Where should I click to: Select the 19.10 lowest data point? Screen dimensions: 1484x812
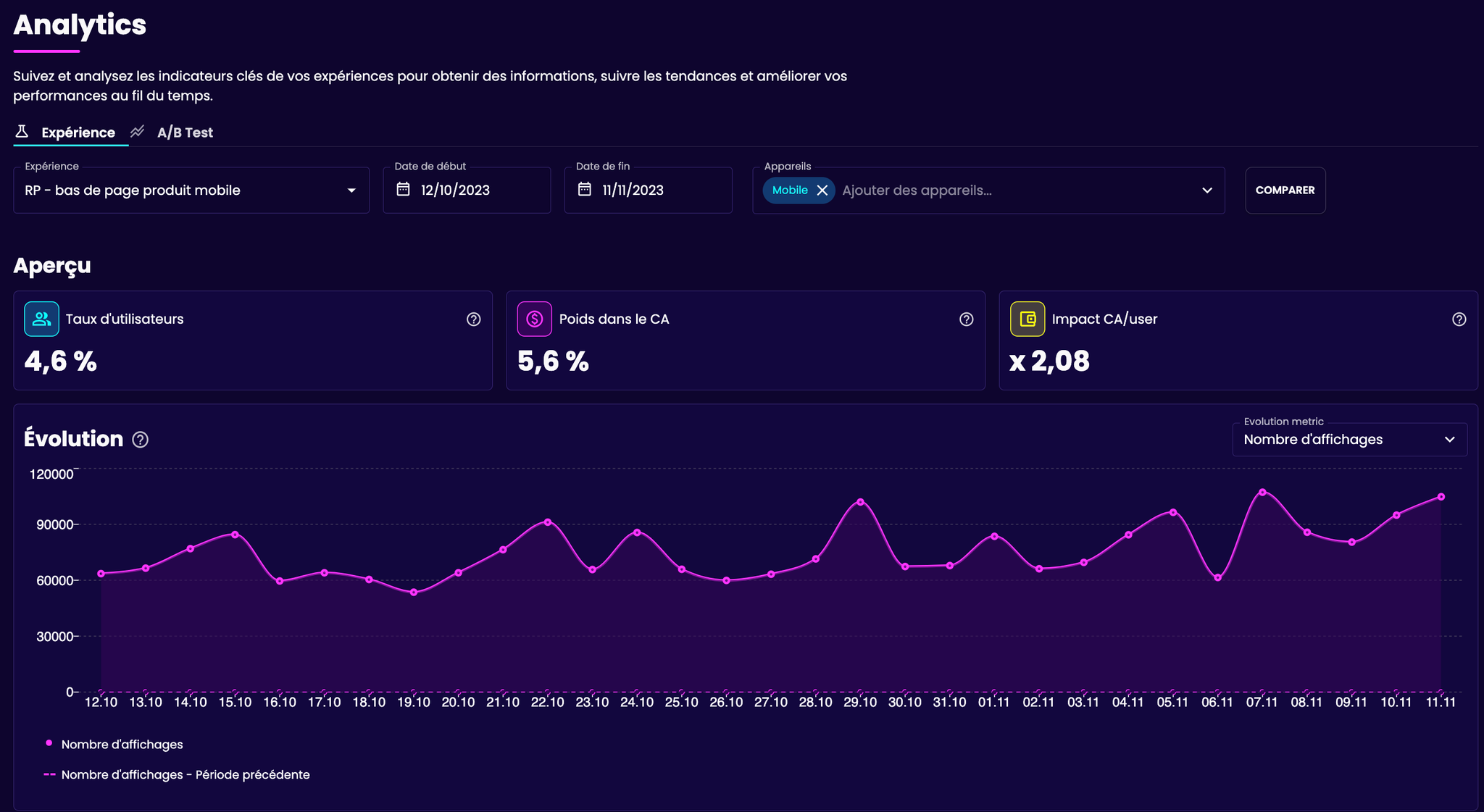(x=414, y=593)
